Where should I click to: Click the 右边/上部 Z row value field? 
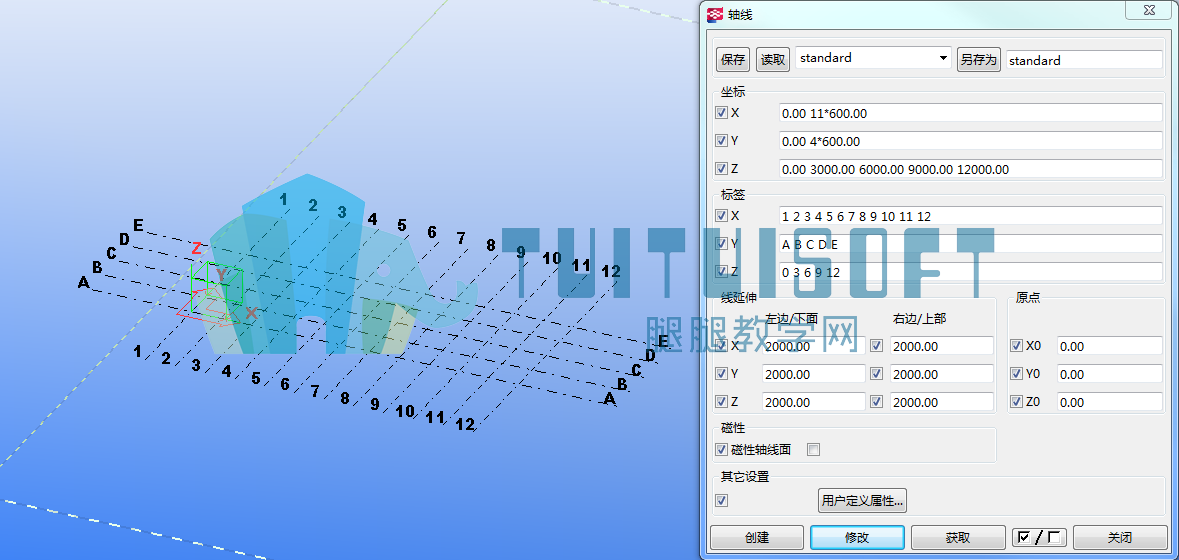click(x=941, y=402)
